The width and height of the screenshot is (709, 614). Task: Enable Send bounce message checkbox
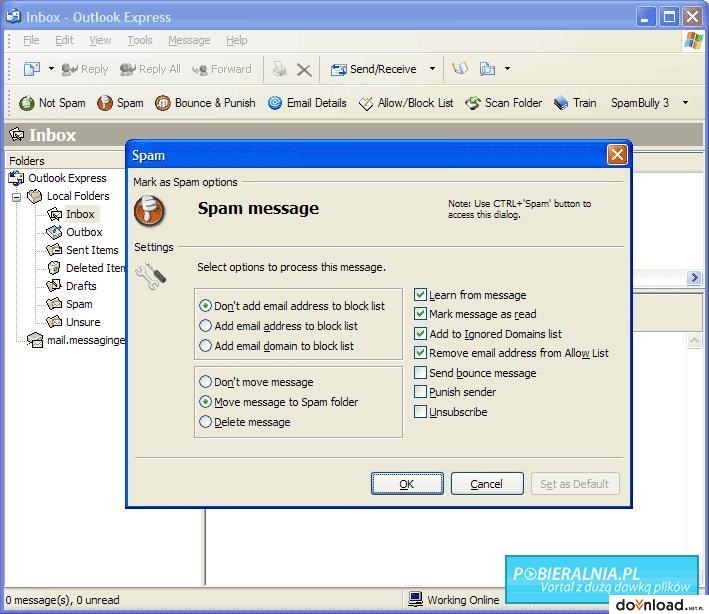tap(420, 373)
